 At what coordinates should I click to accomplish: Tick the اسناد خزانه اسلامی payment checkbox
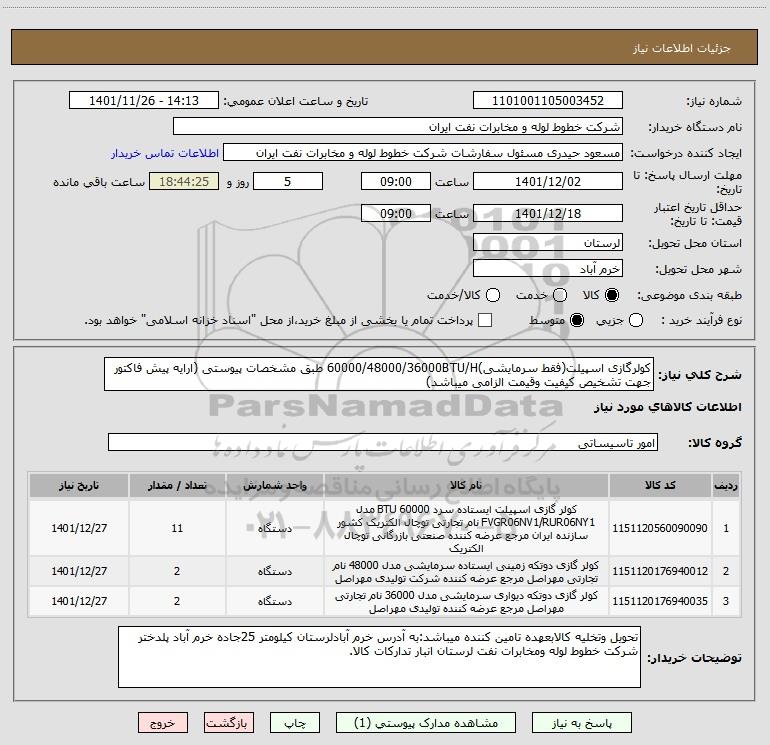(x=485, y=320)
